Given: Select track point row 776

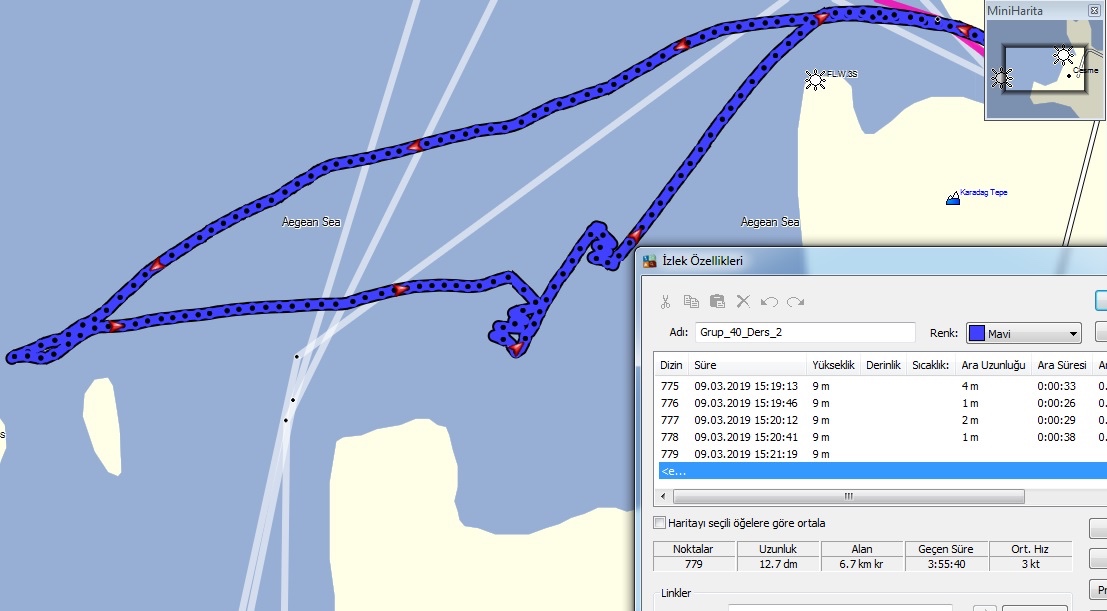Looking at the screenshot, I should click(x=880, y=403).
